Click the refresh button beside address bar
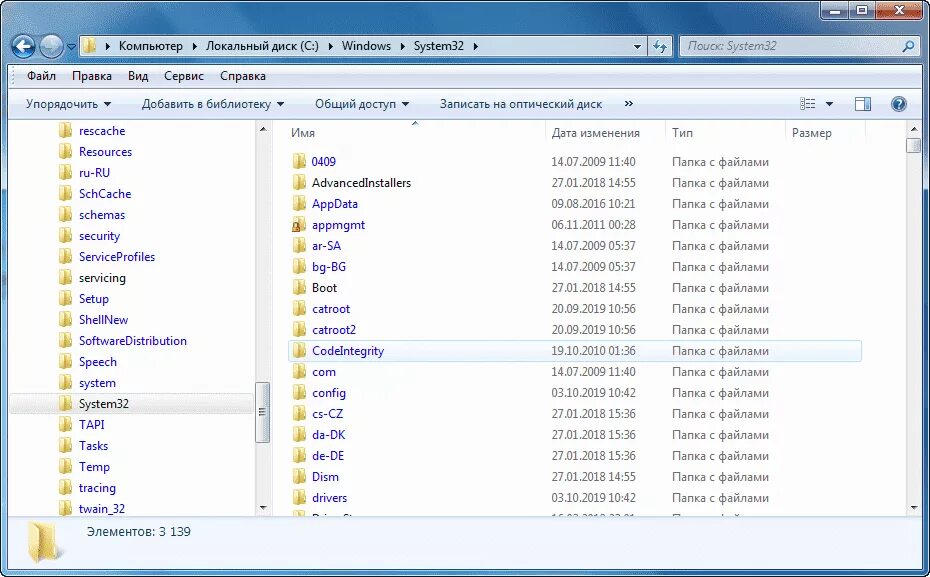 (x=660, y=46)
